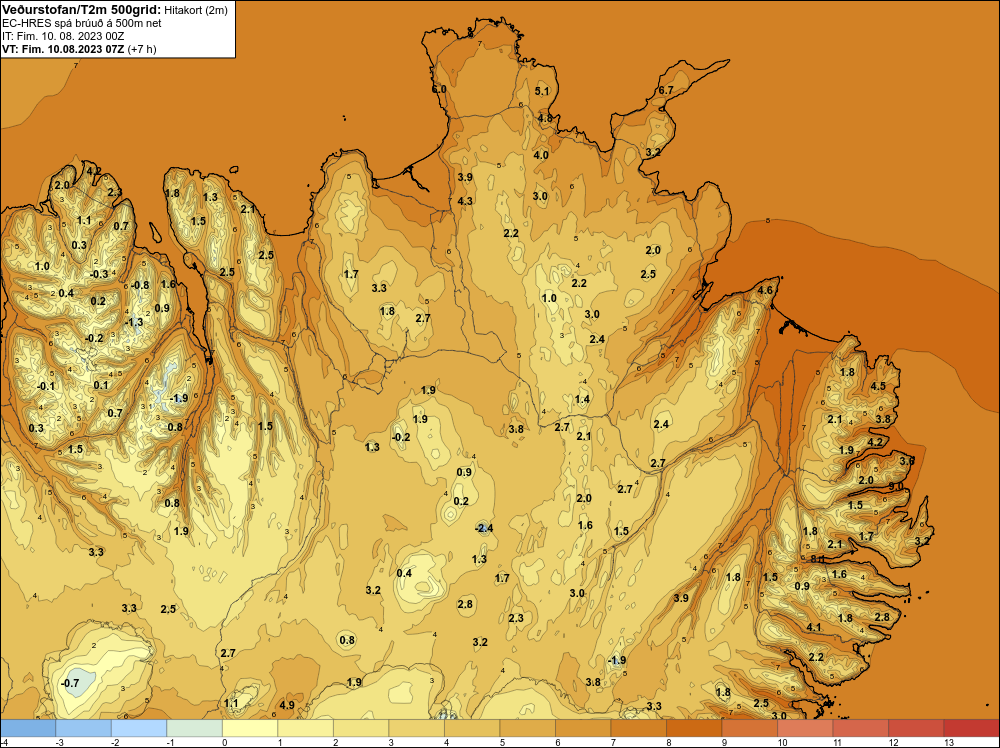Click legend color swatch between 11 and 12
1000x748 pixels.
click(860, 728)
